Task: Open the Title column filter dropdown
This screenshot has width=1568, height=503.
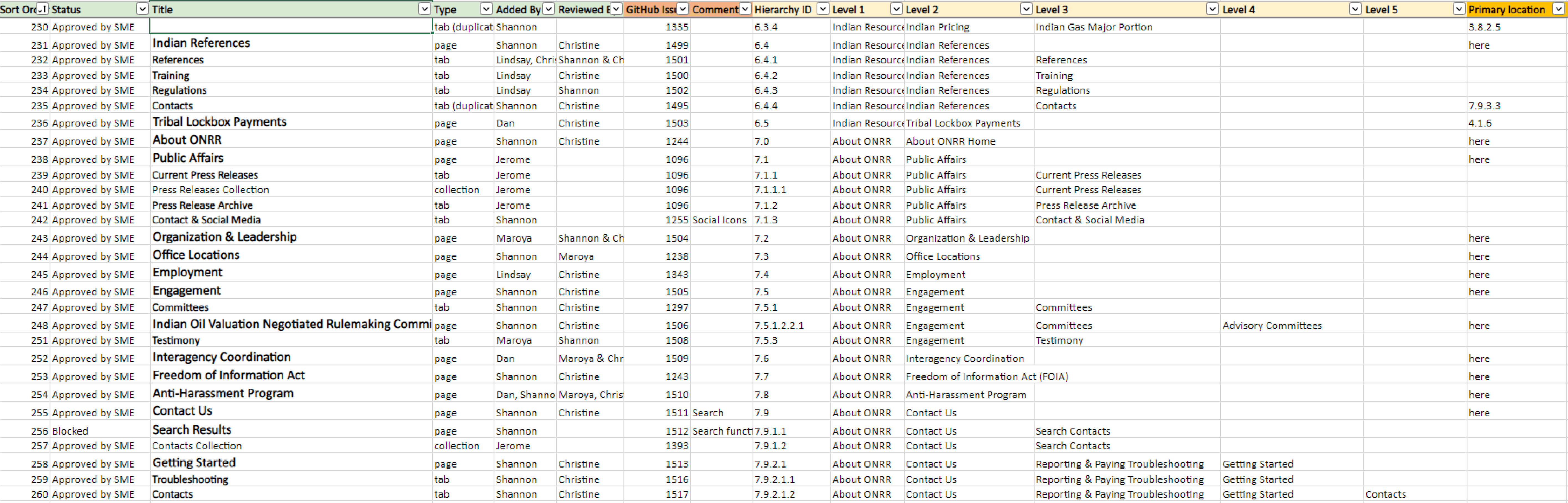Action: [x=424, y=9]
